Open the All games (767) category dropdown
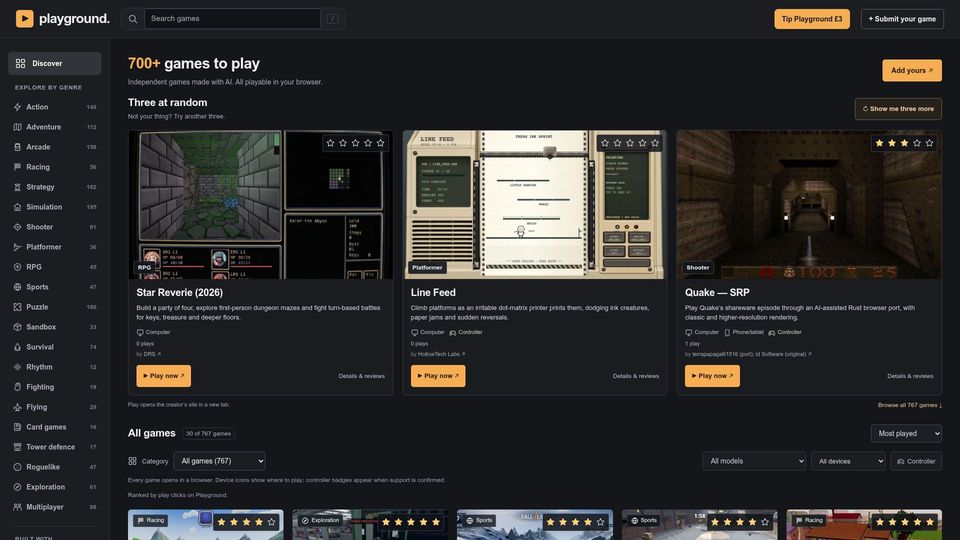 (219, 461)
